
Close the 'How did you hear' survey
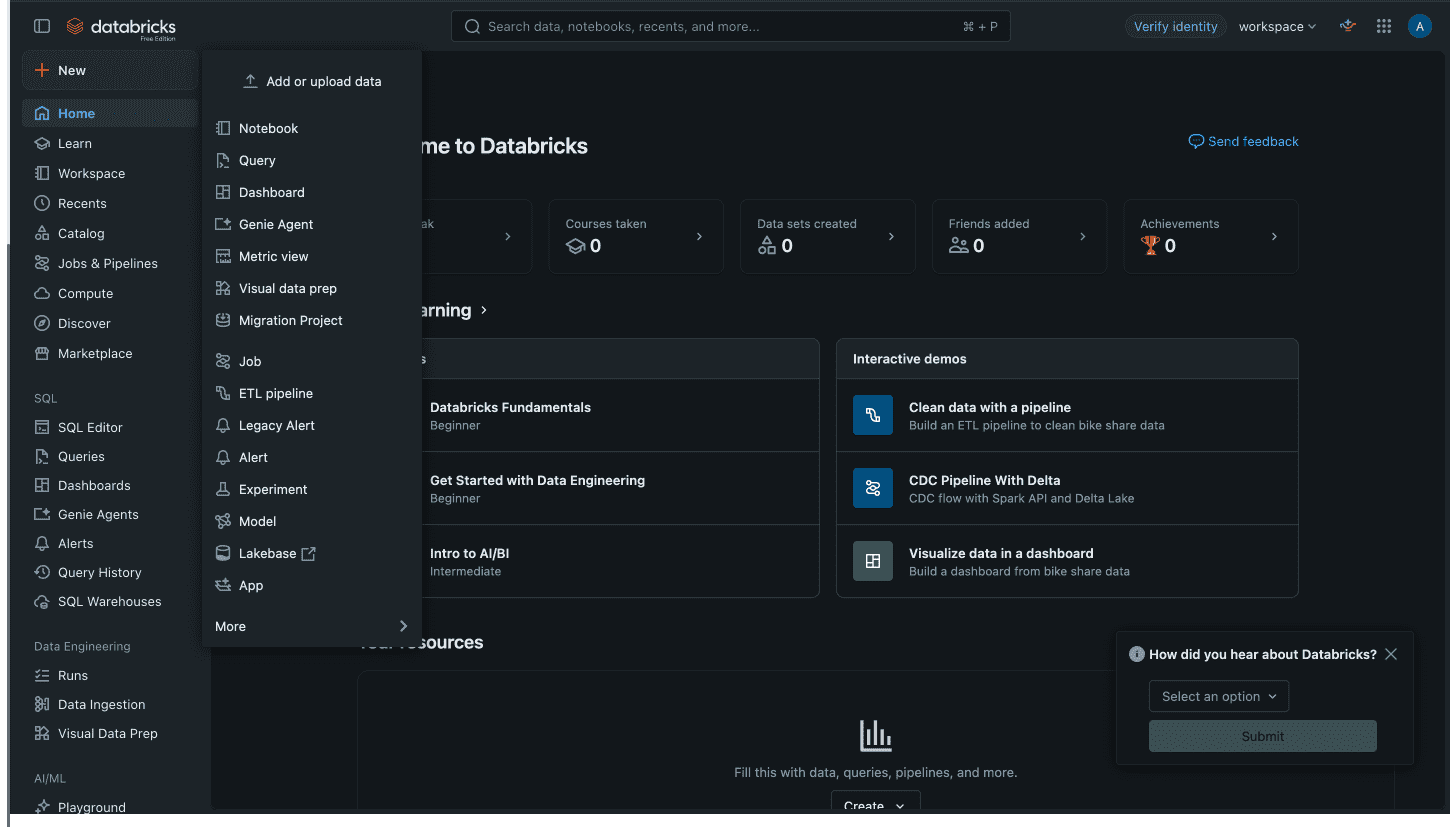click(x=1391, y=654)
